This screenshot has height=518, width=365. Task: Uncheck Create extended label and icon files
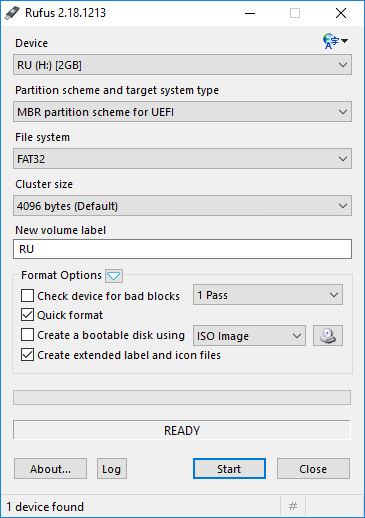[27, 355]
